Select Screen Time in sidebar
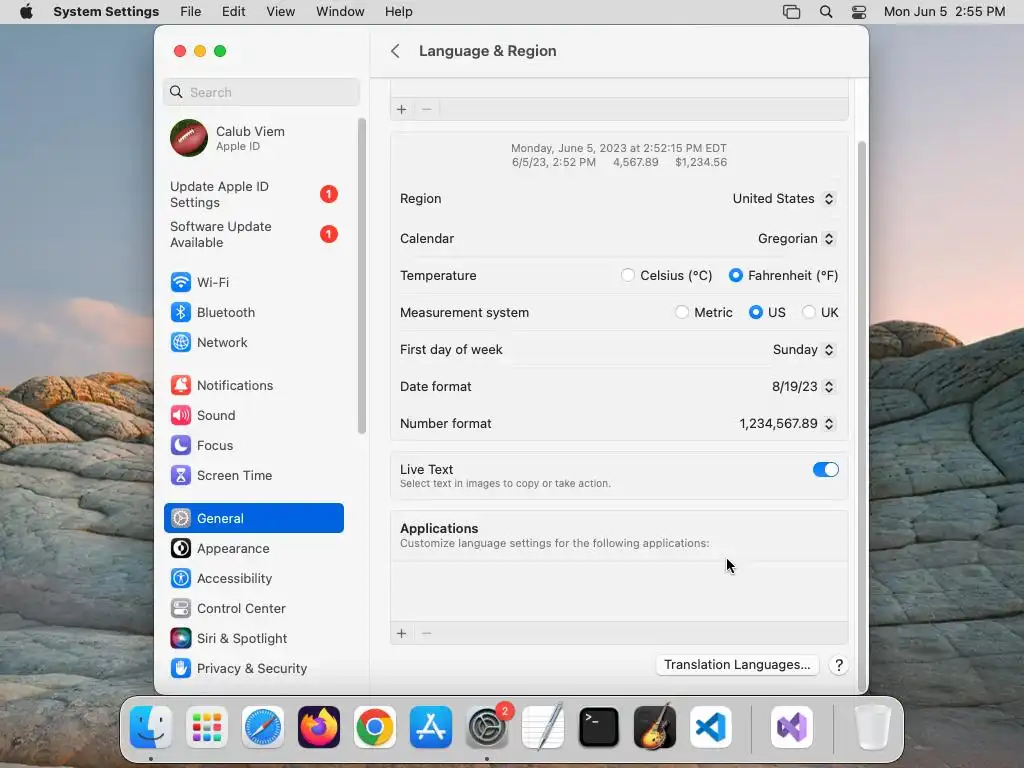Viewport: 1024px width, 768px height. point(253,475)
